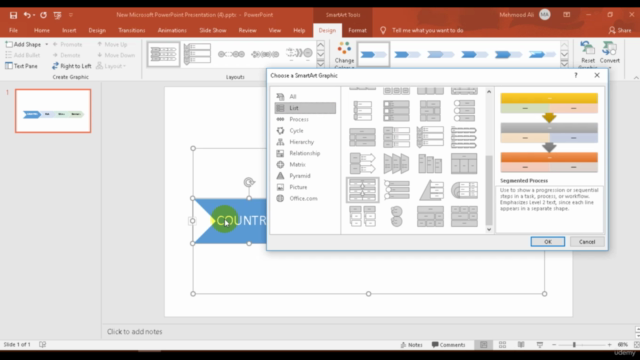Viewport: 640px width, 360px height.
Task: Select Cycle category in SmartArt dialog
Action: point(305,131)
